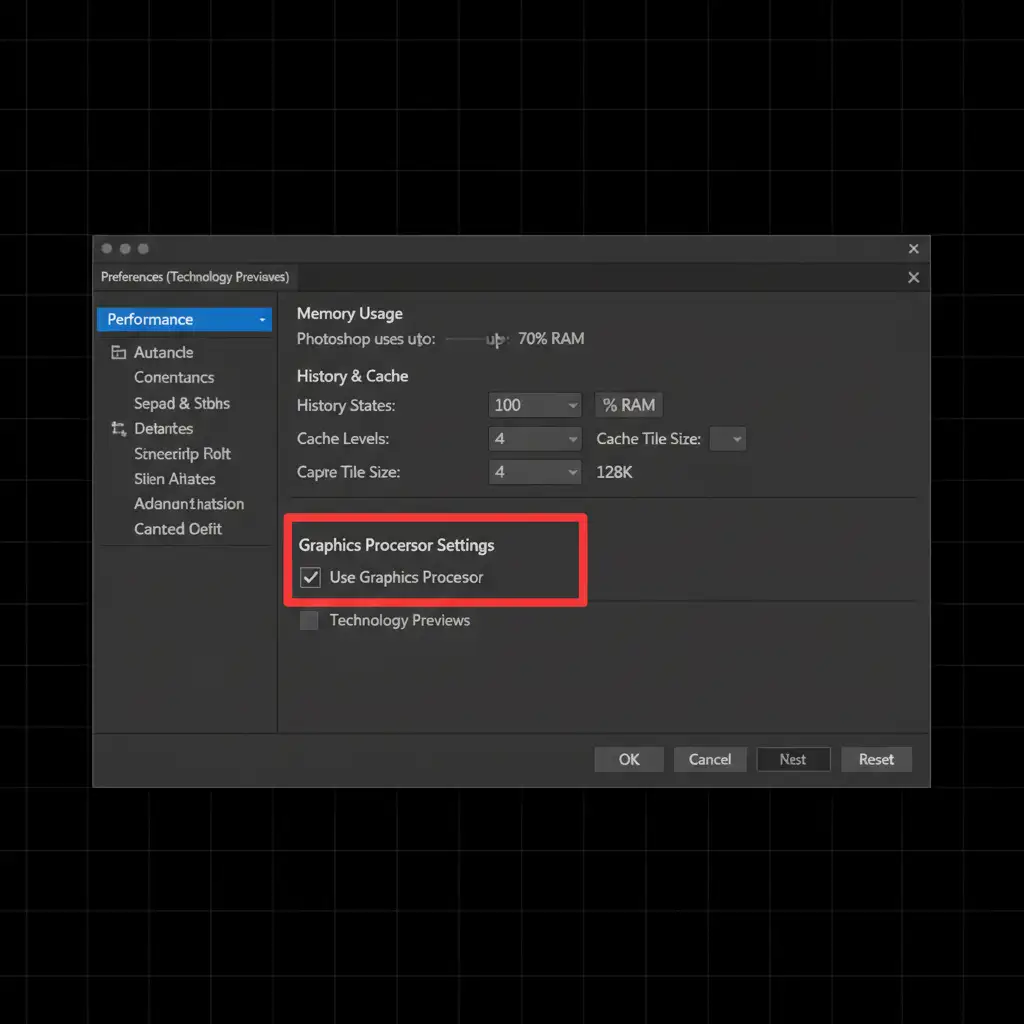Hit the Reset button
This screenshot has height=1024, width=1024.
click(876, 760)
